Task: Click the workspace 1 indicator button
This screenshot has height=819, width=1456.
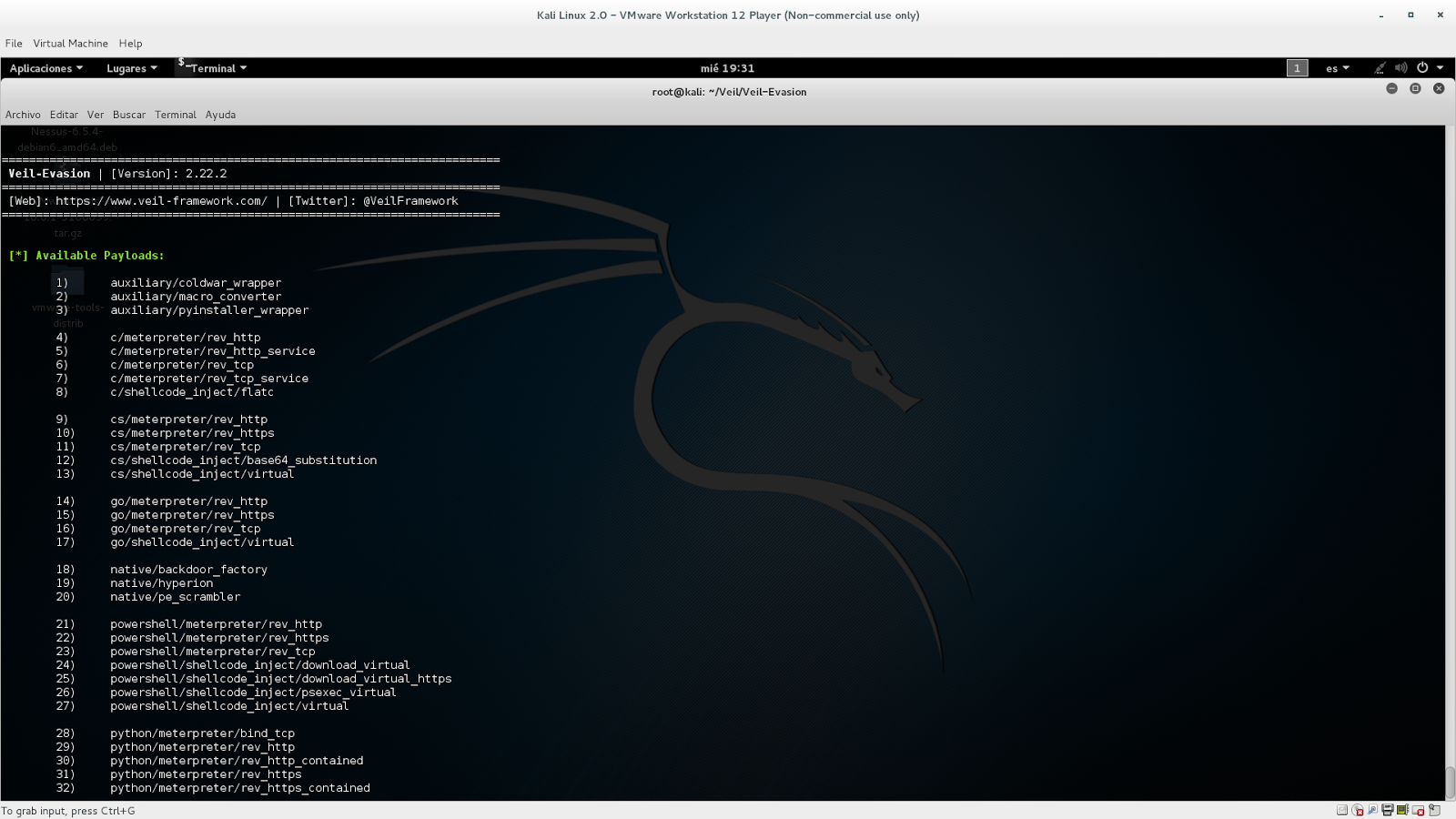Action: pyautogui.click(x=1298, y=68)
